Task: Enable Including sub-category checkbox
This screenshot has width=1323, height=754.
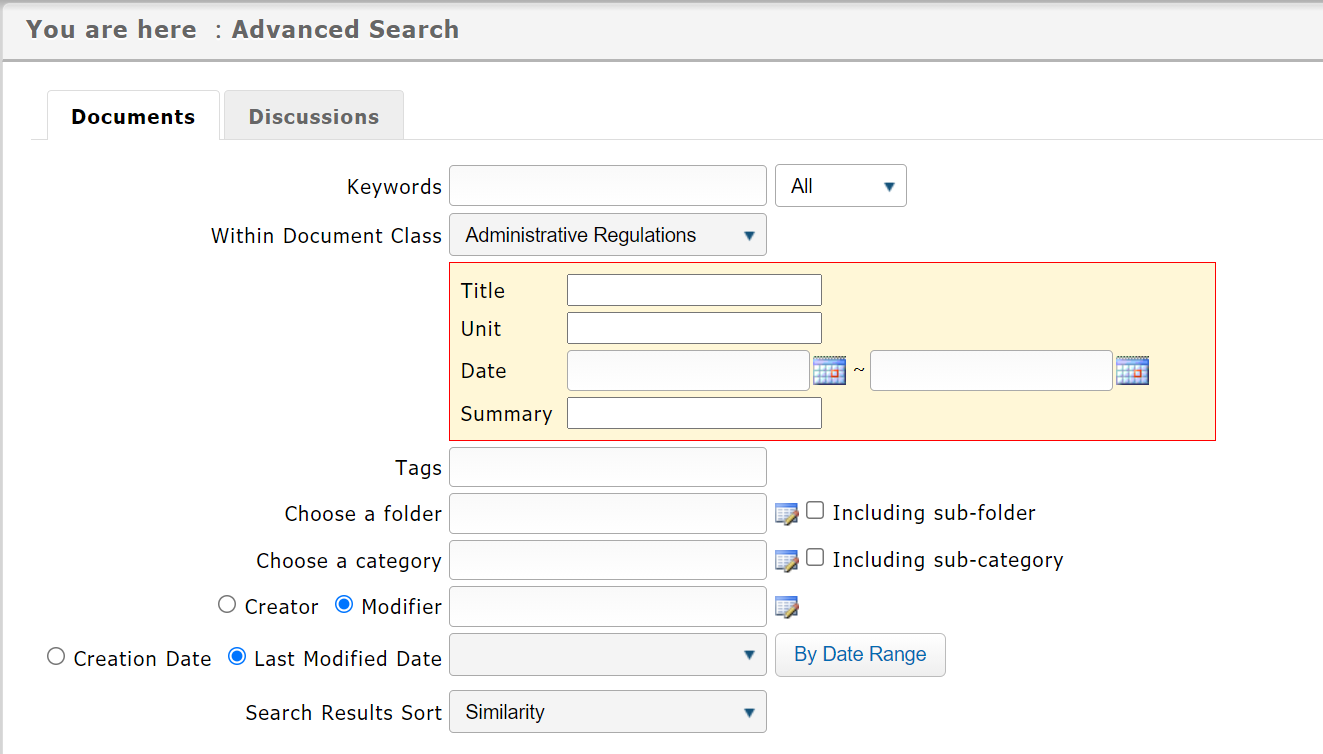Action: (x=815, y=558)
